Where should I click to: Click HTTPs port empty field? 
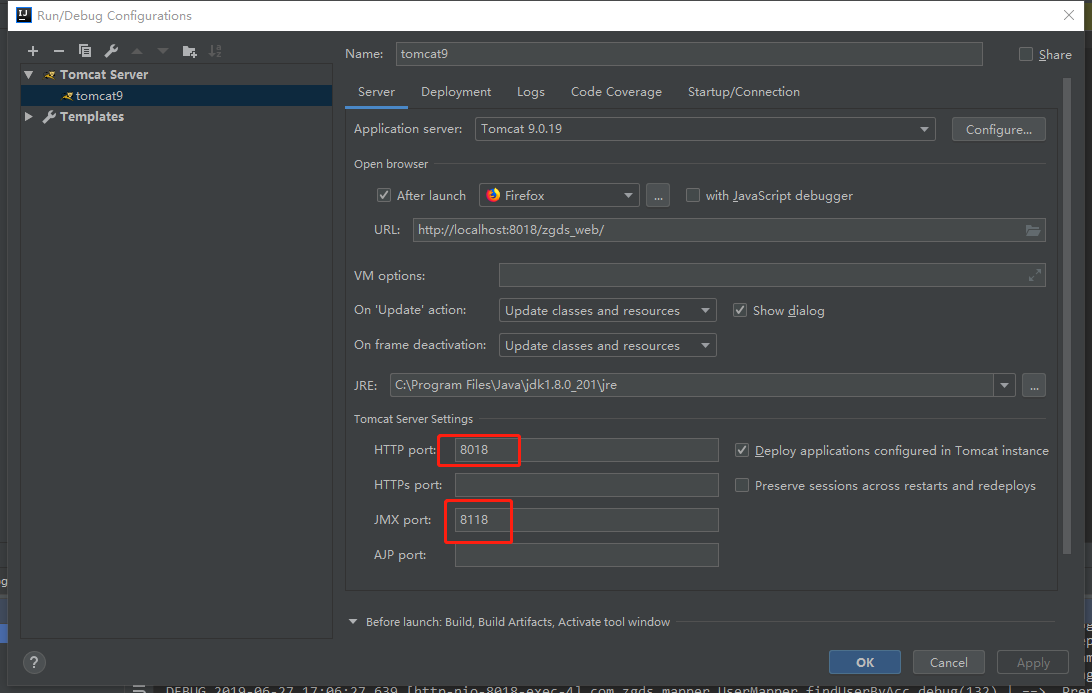point(586,485)
